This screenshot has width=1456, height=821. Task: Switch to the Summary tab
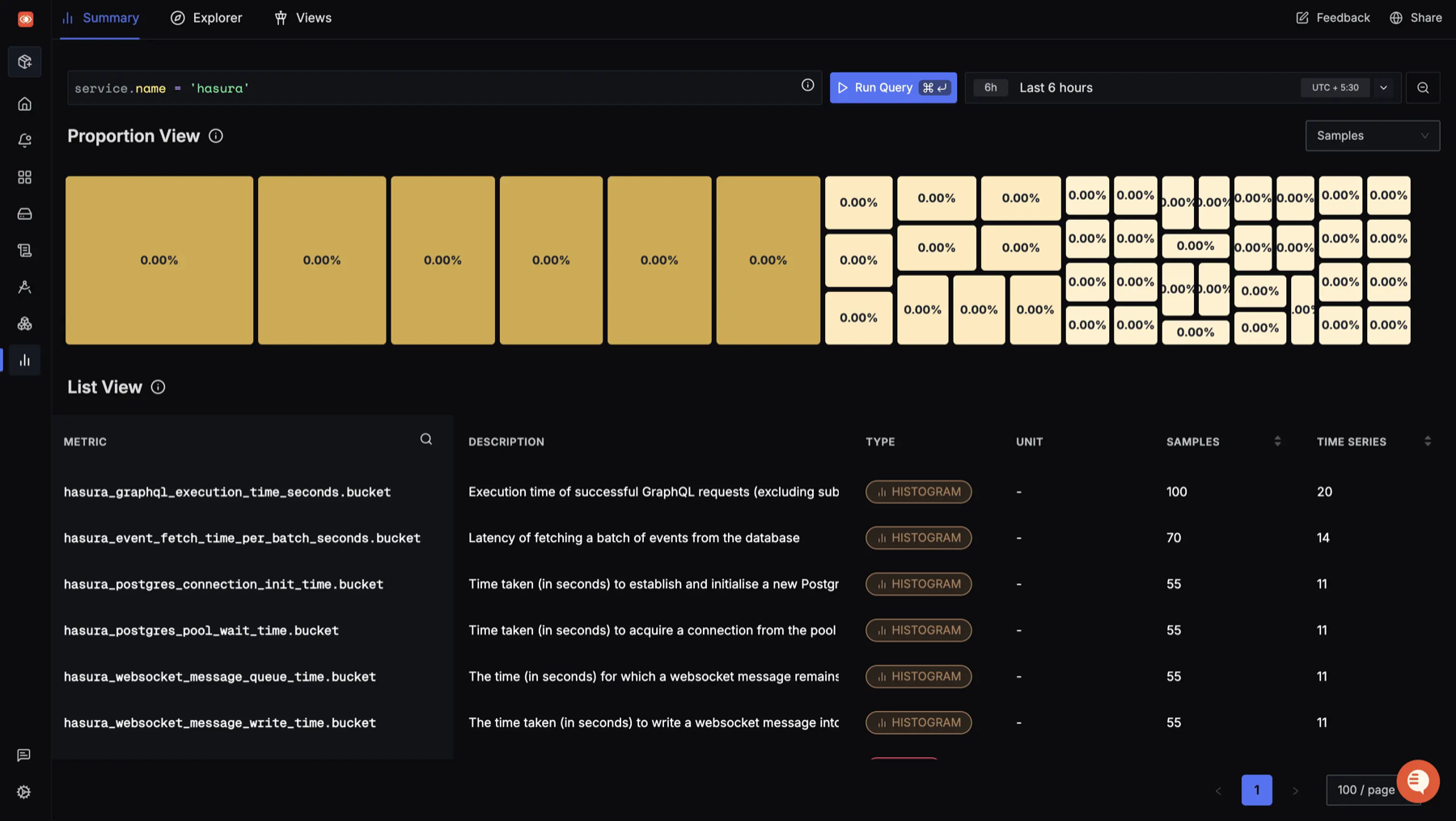(x=100, y=18)
